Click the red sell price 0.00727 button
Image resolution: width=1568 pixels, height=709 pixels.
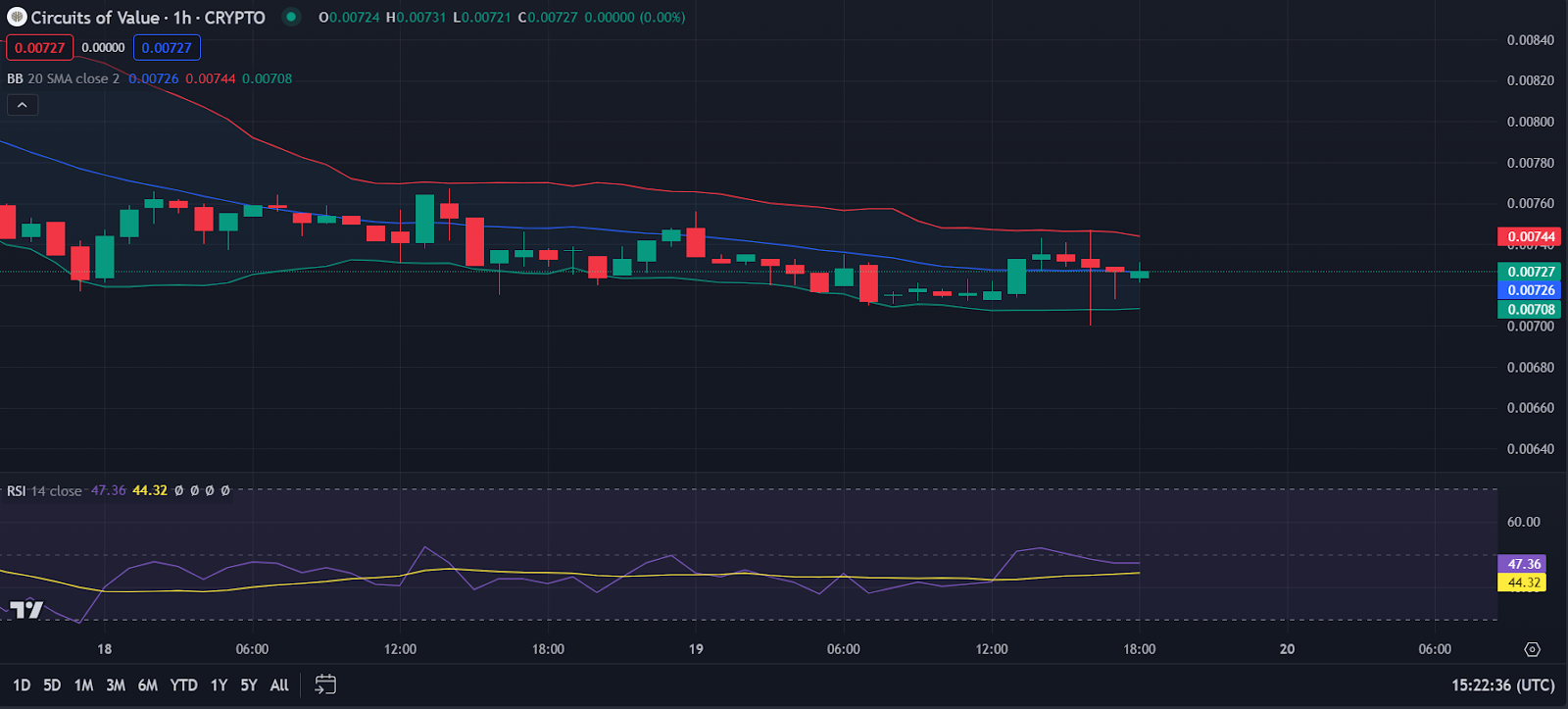pos(40,47)
